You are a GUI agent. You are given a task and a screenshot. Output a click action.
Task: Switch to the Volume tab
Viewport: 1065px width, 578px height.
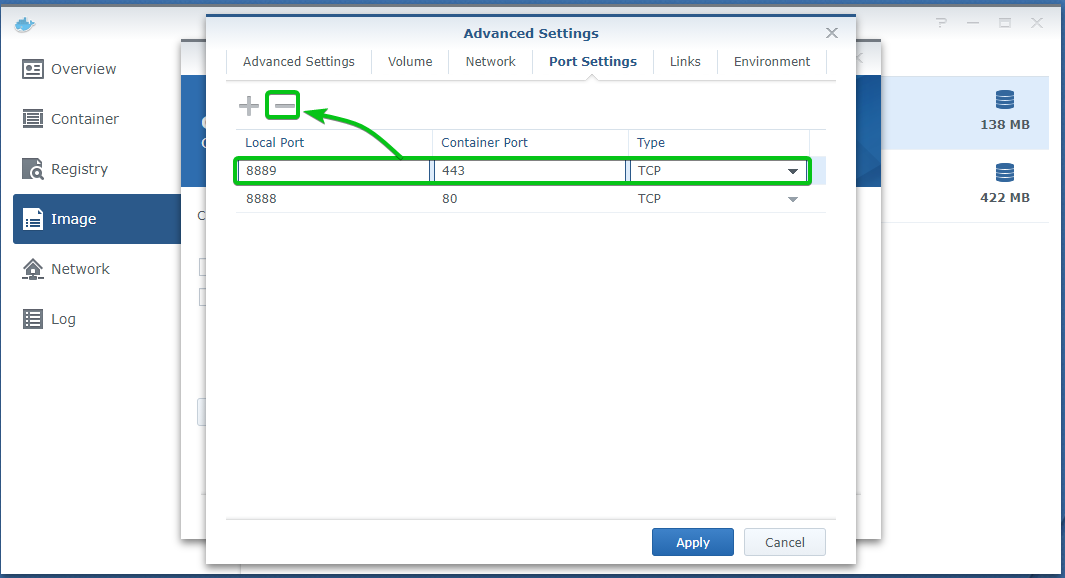click(410, 61)
